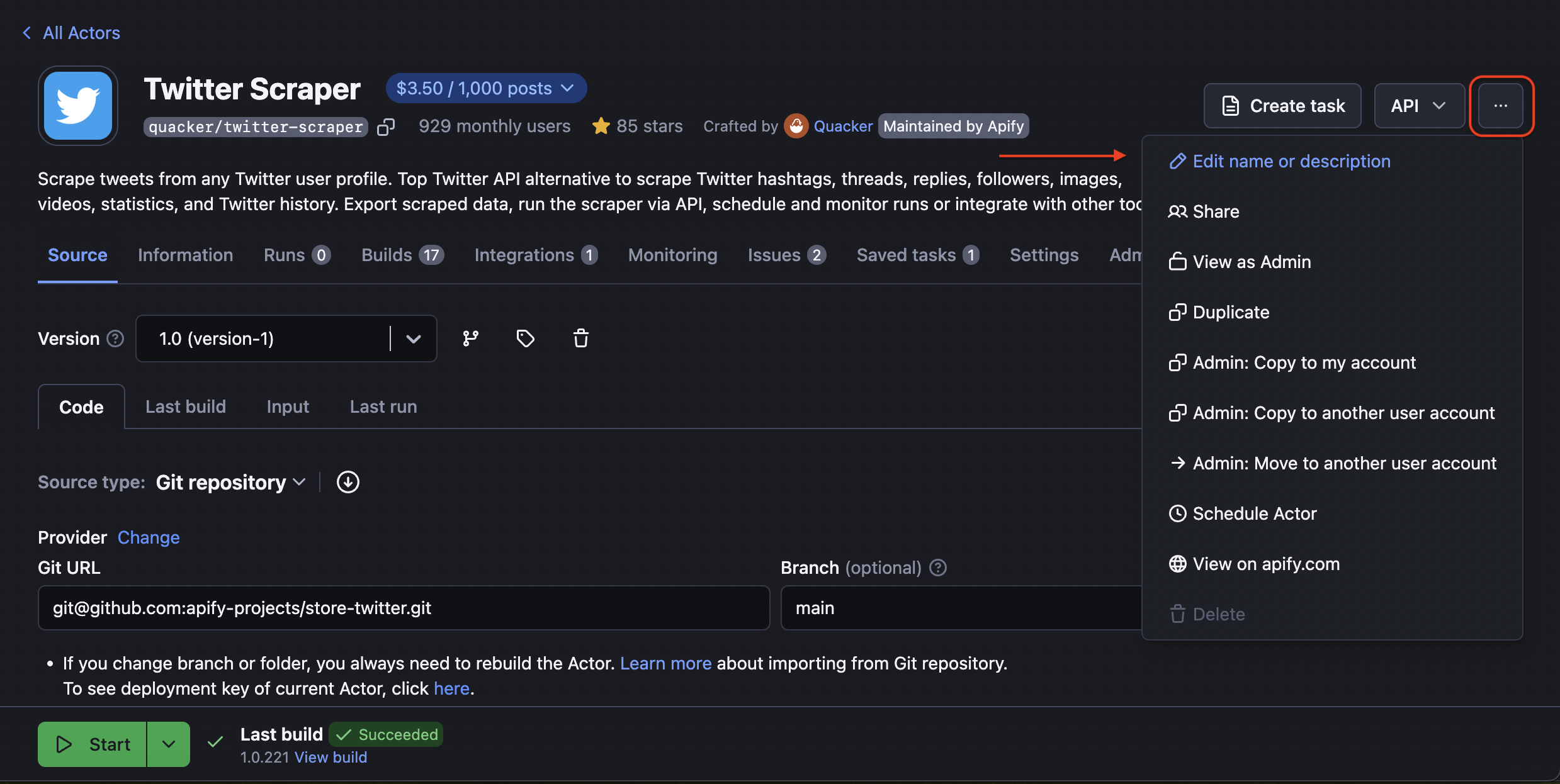Expand the API dropdown
The width and height of the screenshot is (1560, 784).
pos(1418,105)
